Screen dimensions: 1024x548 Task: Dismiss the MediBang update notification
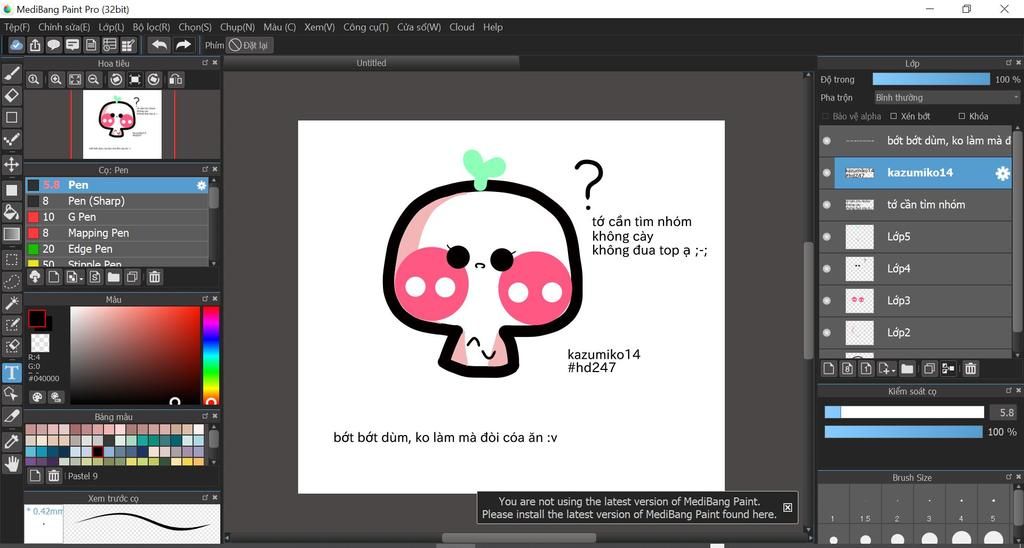tap(788, 508)
